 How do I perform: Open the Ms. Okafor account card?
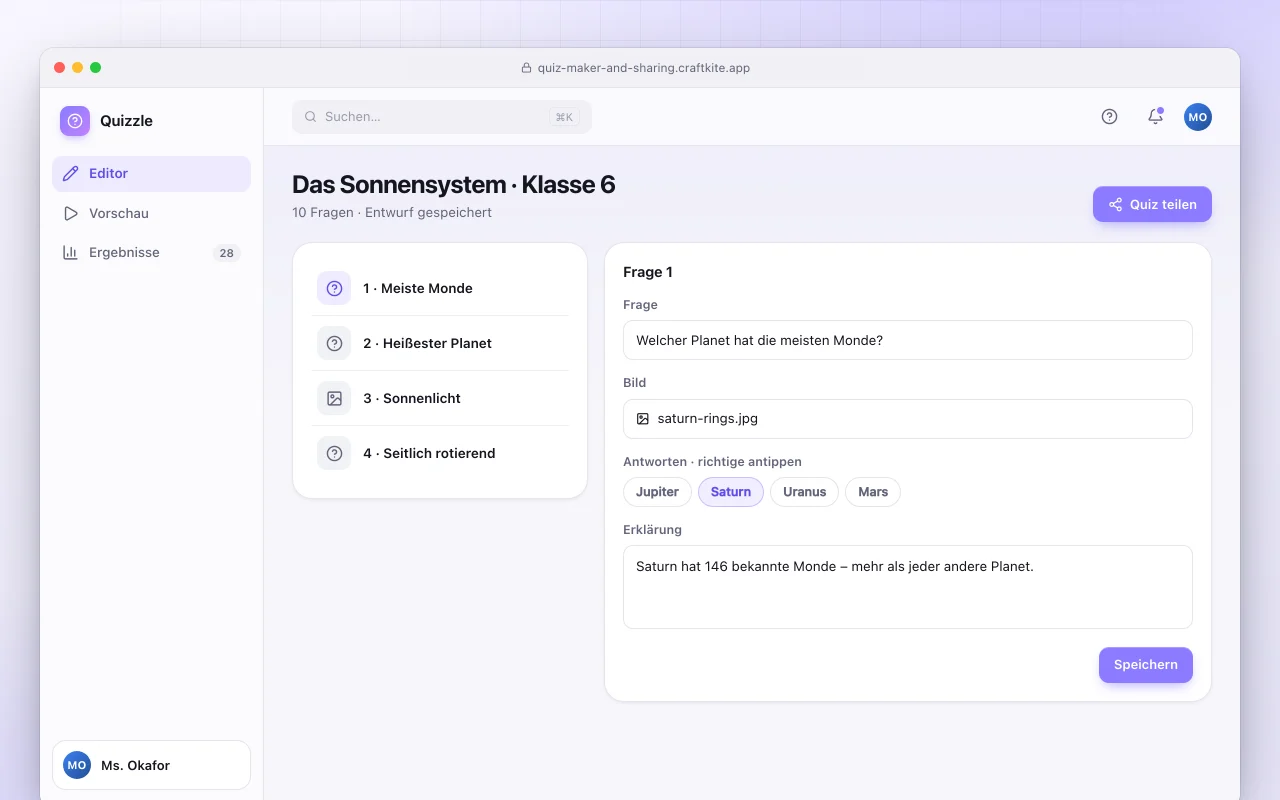click(x=151, y=765)
